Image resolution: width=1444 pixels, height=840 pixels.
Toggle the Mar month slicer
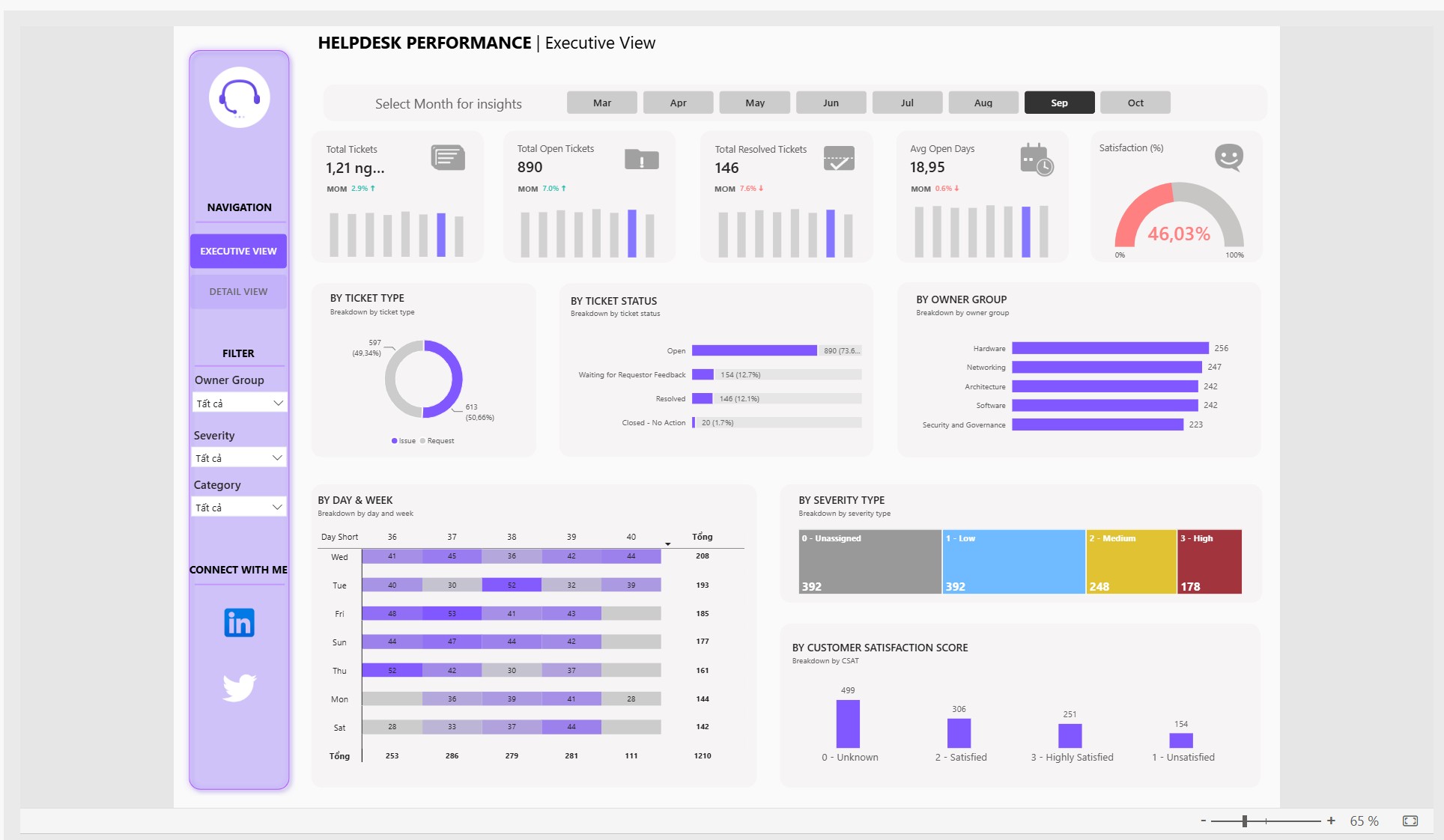tap(602, 103)
